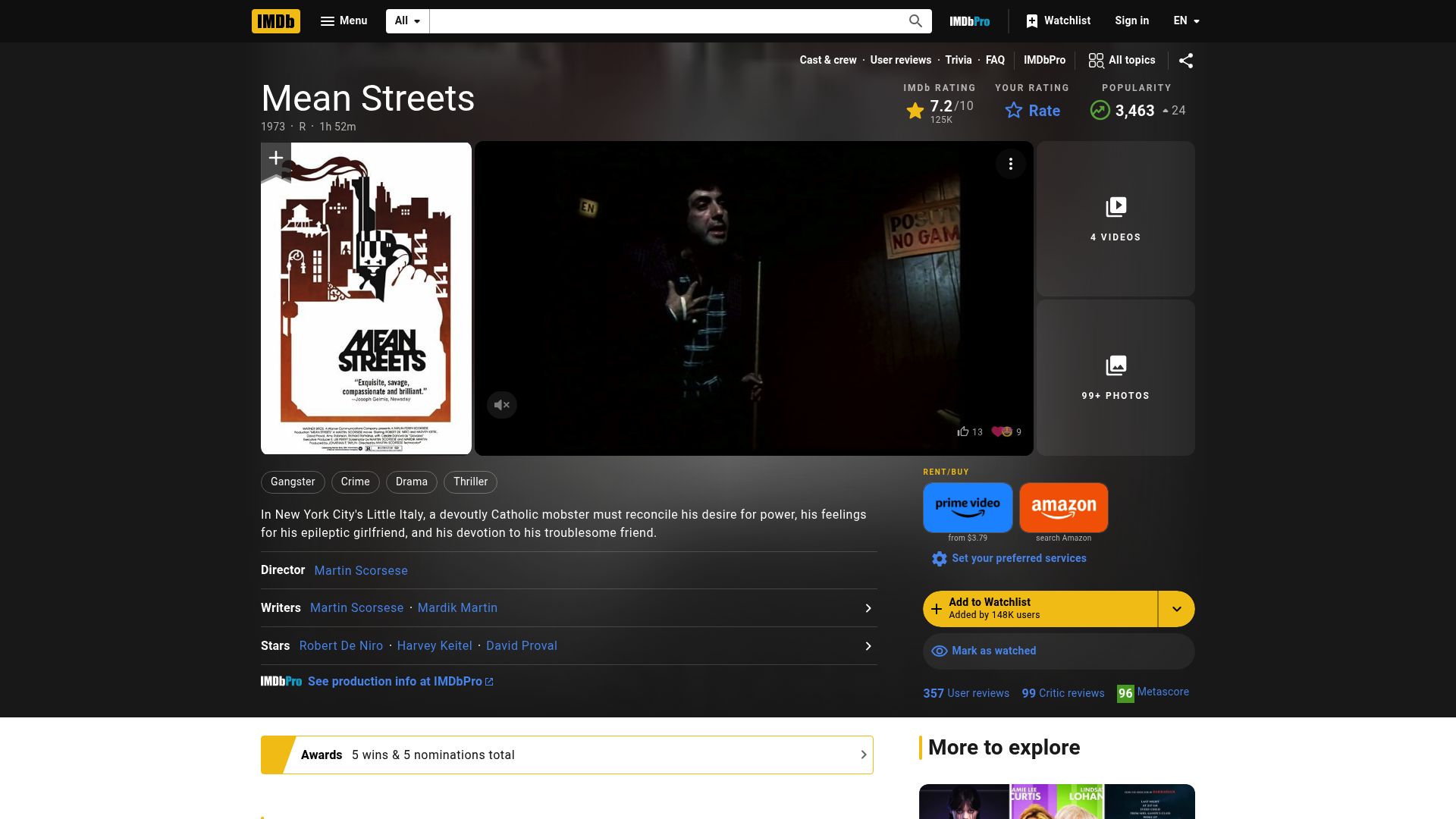Open the 99+ Photos gallery

pyautogui.click(x=1116, y=378)
